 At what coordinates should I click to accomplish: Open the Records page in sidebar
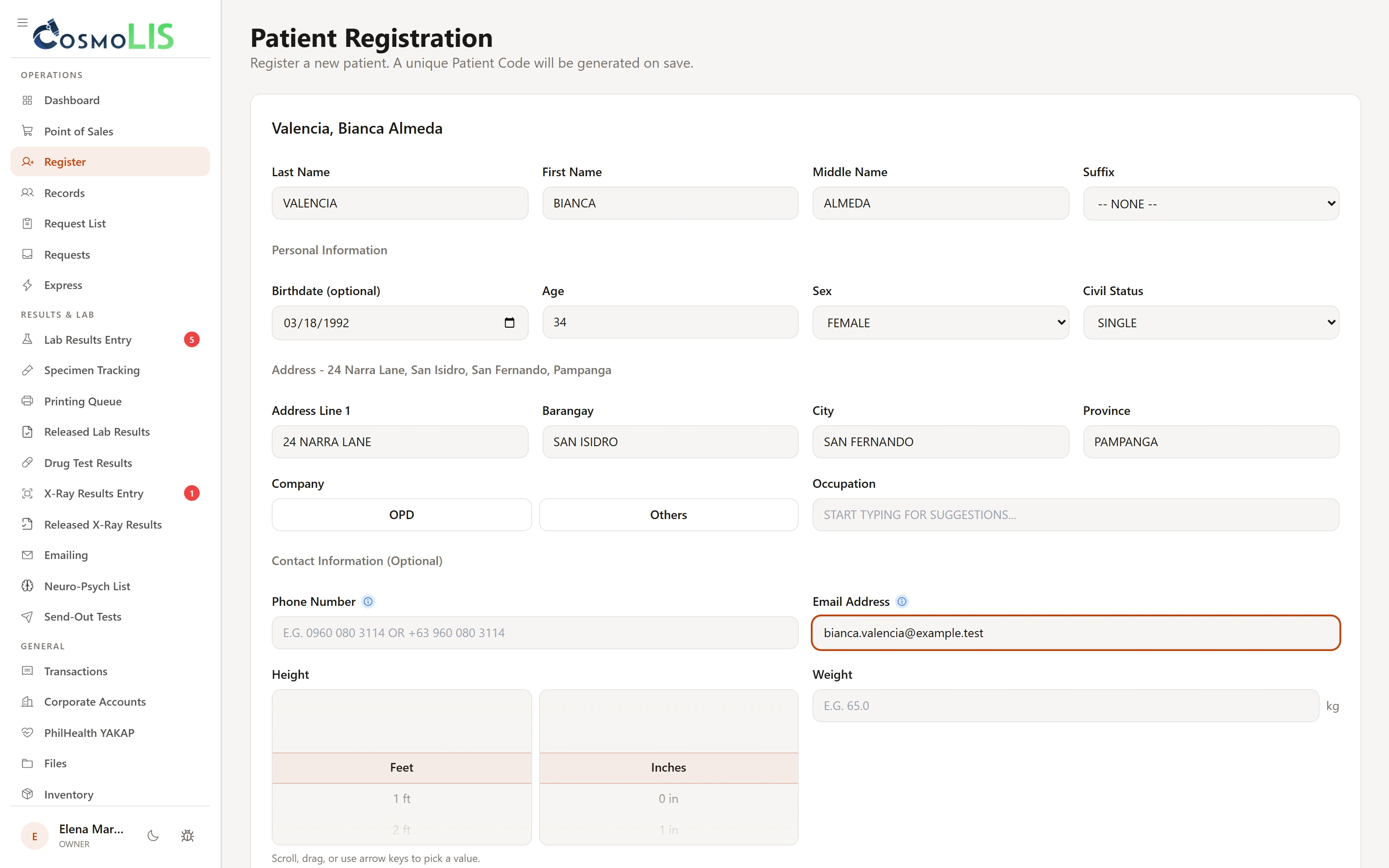click(110, 193)
